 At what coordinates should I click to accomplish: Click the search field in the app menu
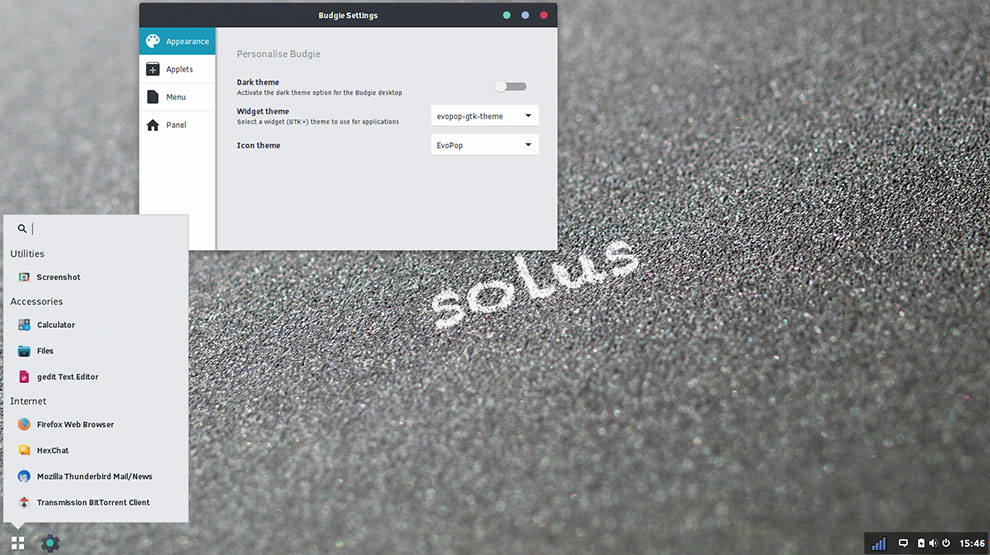click(96, 229)
